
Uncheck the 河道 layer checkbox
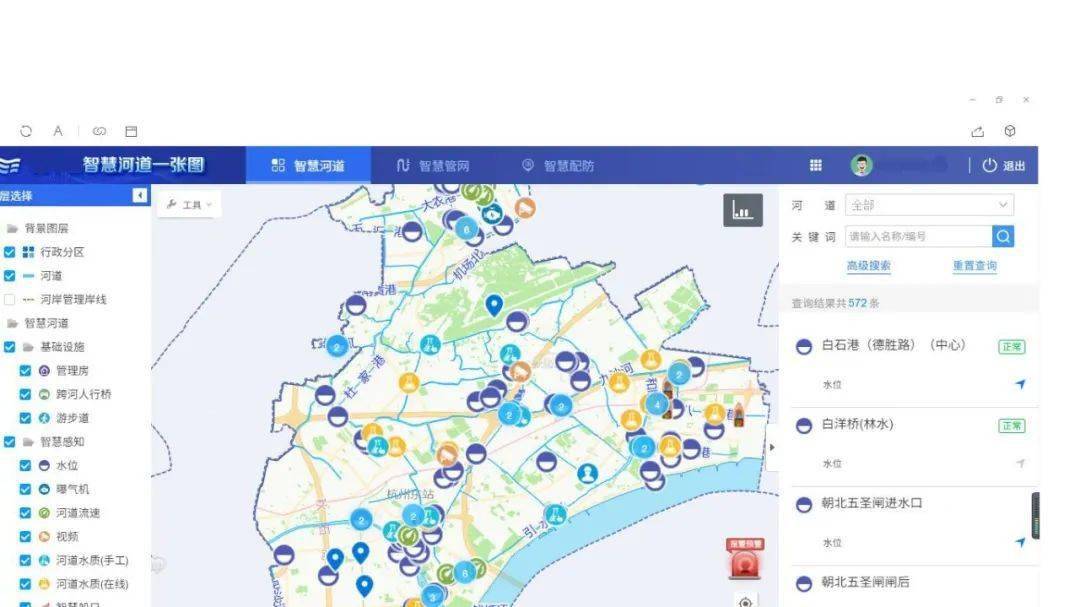tap(10, 276)
